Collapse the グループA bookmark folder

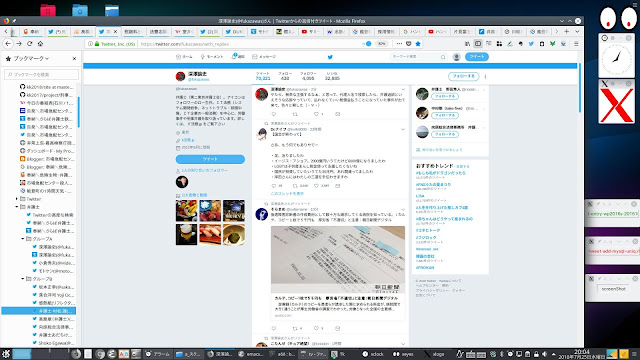23,239
